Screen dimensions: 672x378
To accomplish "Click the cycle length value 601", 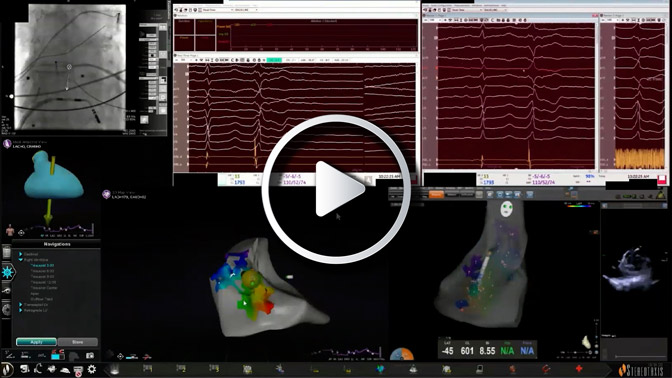I will click(467, 351).
